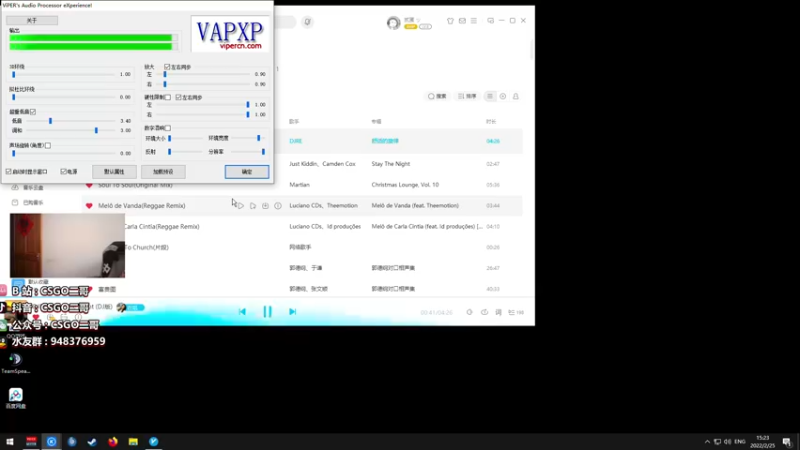Add Melô de Vanda to playlist icon
Screen dimensions: 800x450
coord(253,206)
